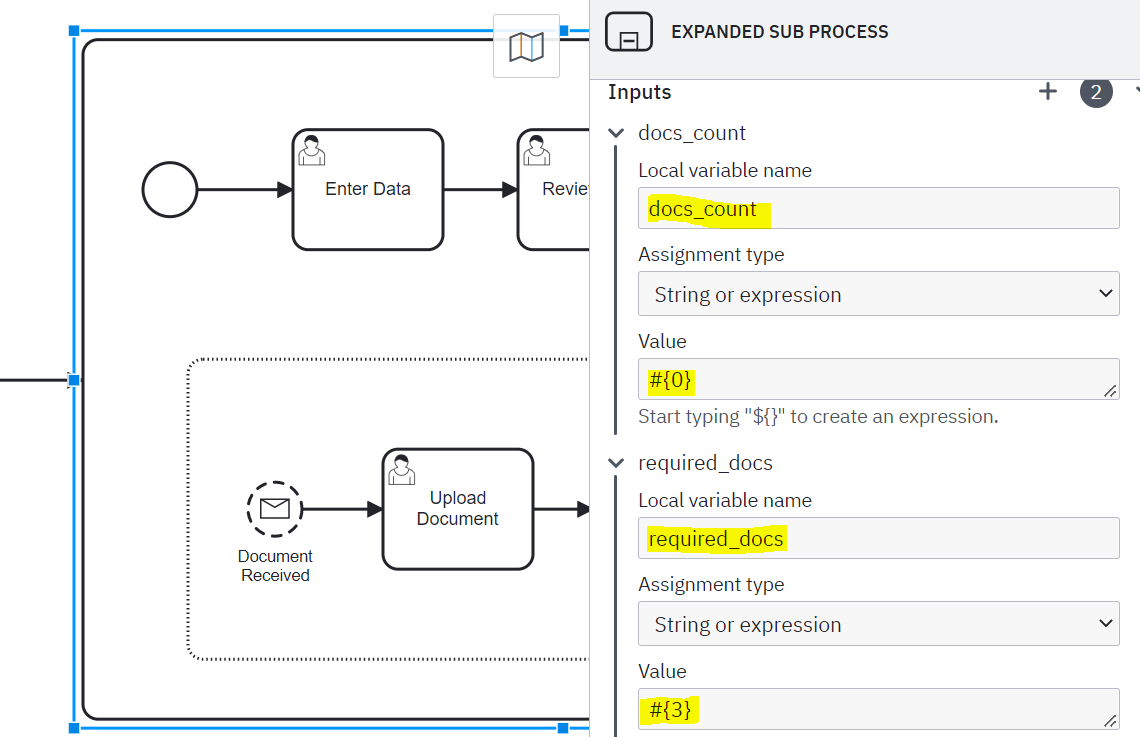Screen dimensions: 1140x737
Task: Click the user icon on Upload Document task
Action: pyautogui.click(x=401, y=470)
